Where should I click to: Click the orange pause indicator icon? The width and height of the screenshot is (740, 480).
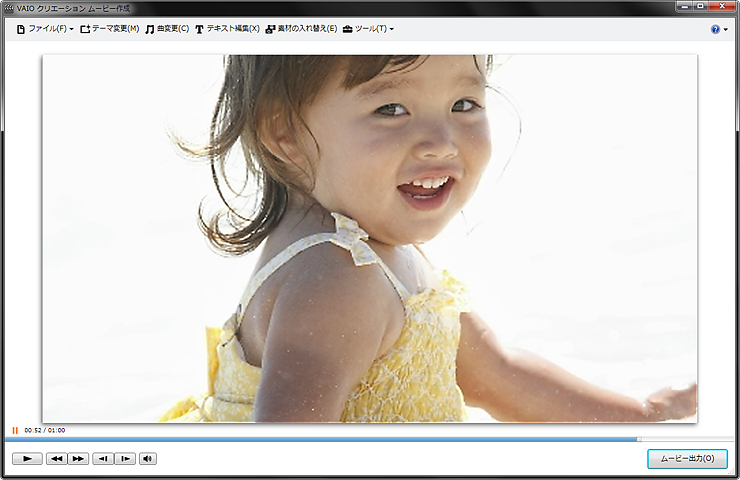[x=15, y=430]
